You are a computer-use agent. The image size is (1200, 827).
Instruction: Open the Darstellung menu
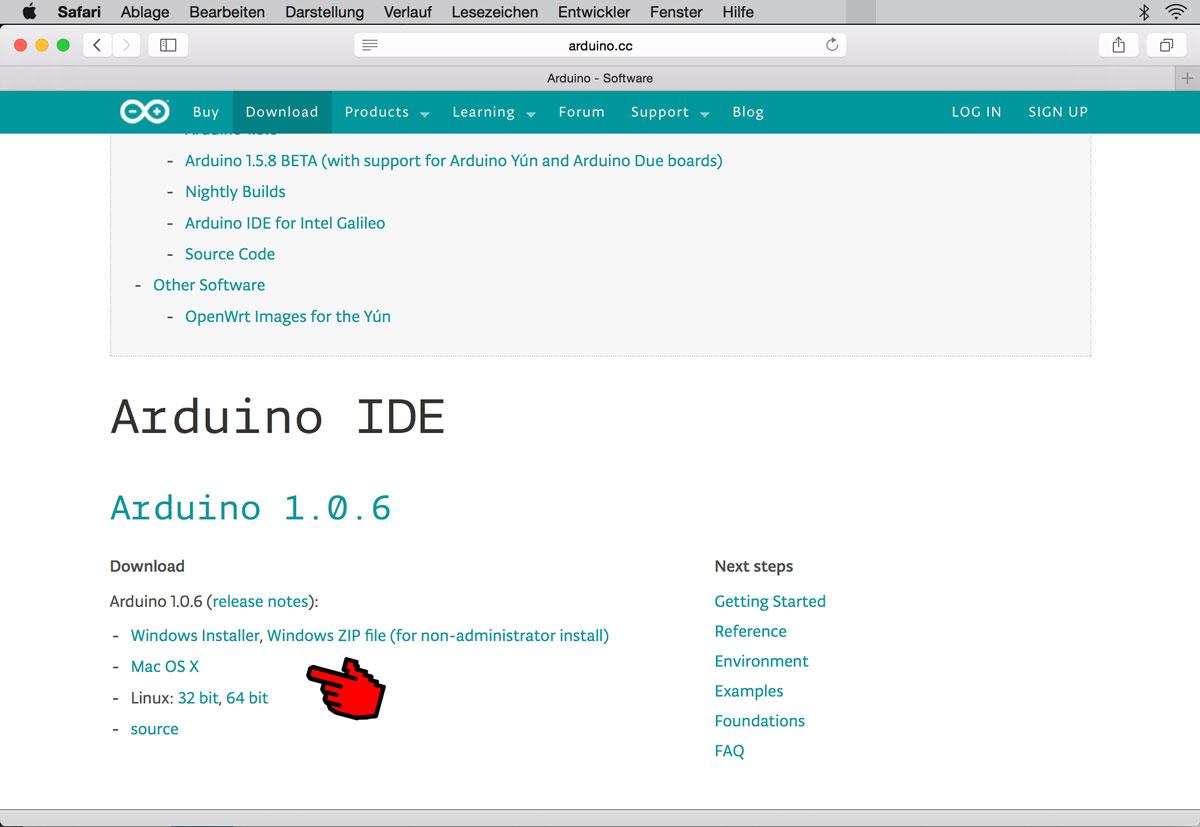pyautogui.click(x=324, y=12)
